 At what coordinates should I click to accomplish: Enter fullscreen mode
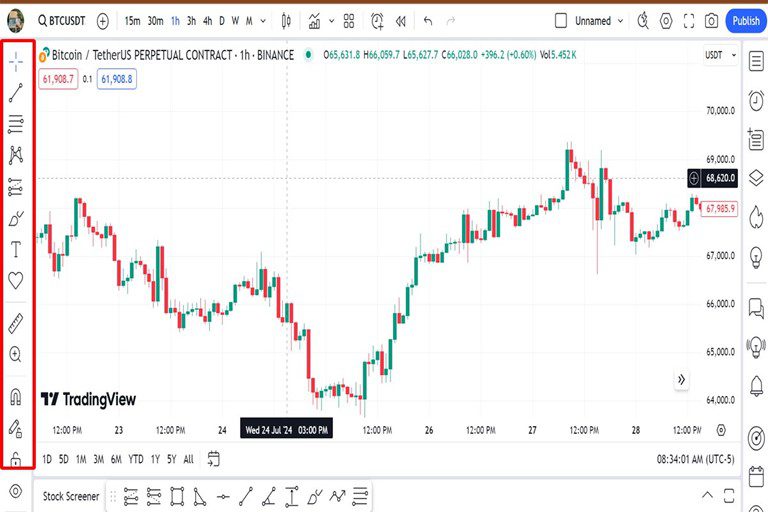[689, 21]
